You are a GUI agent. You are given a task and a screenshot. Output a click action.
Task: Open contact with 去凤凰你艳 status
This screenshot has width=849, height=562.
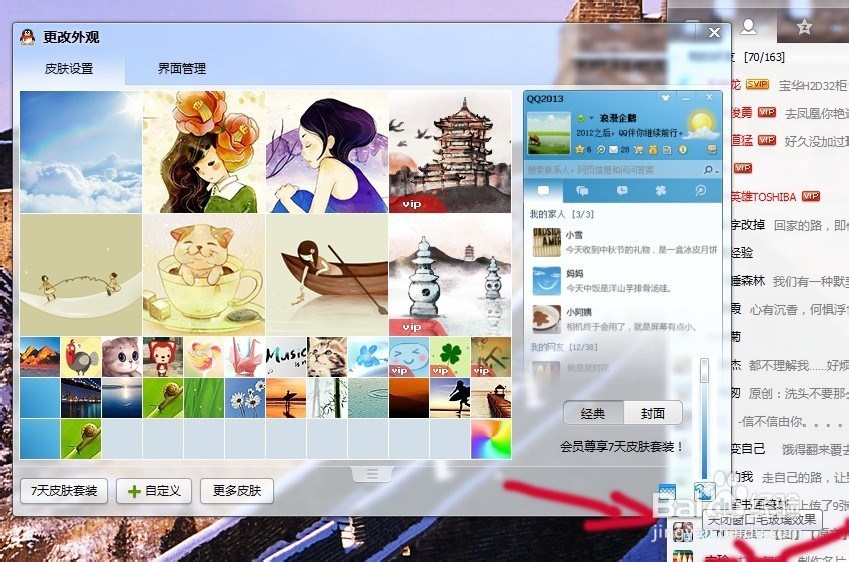coord(789,113)
